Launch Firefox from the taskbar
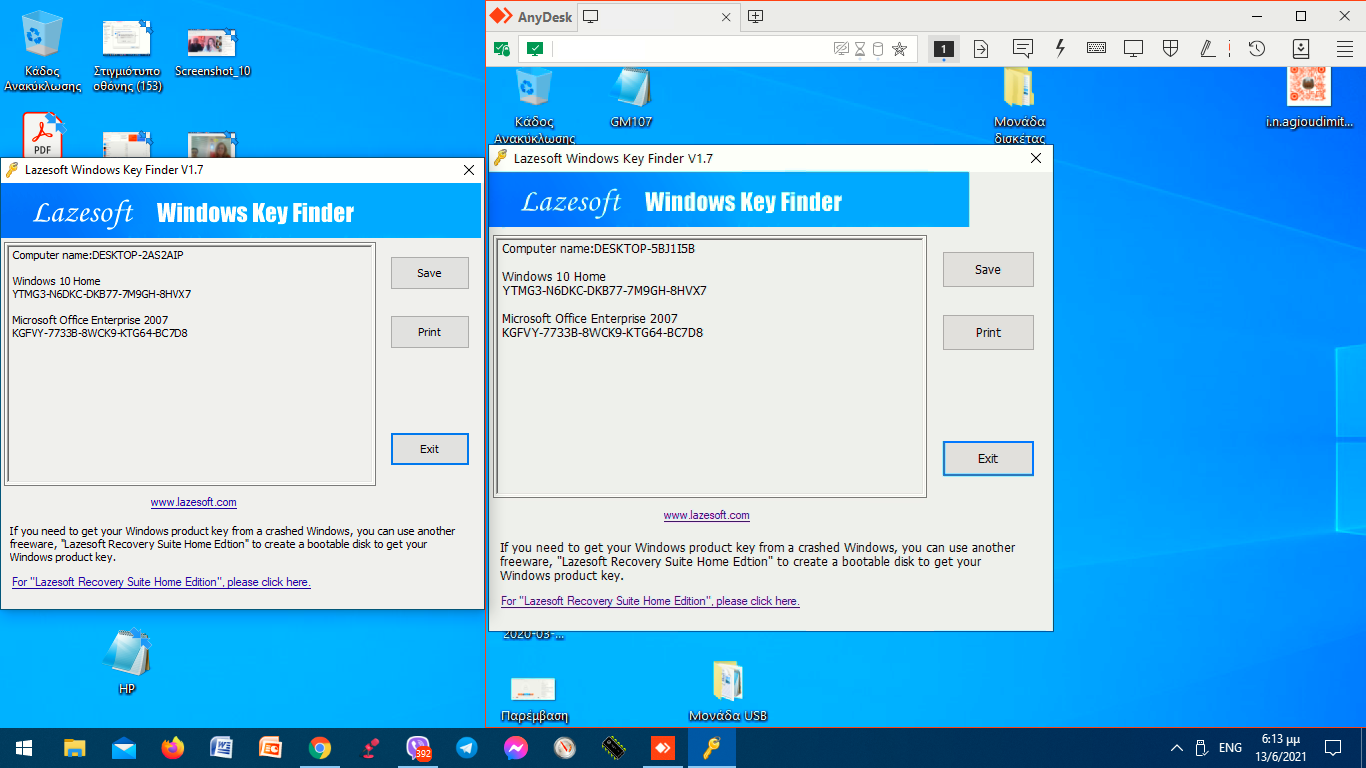1366x768 pixels. point(173,747)
